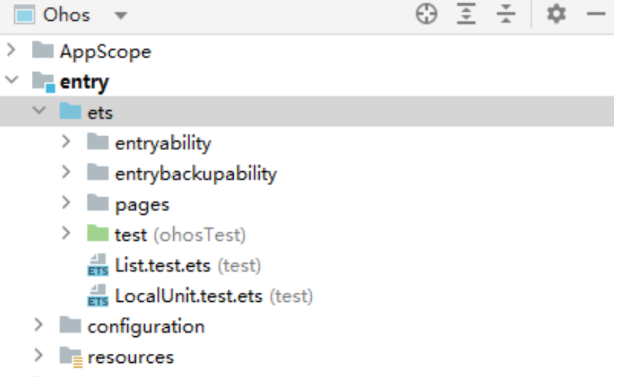Open the Ohos view dropdown arrow

120,16
